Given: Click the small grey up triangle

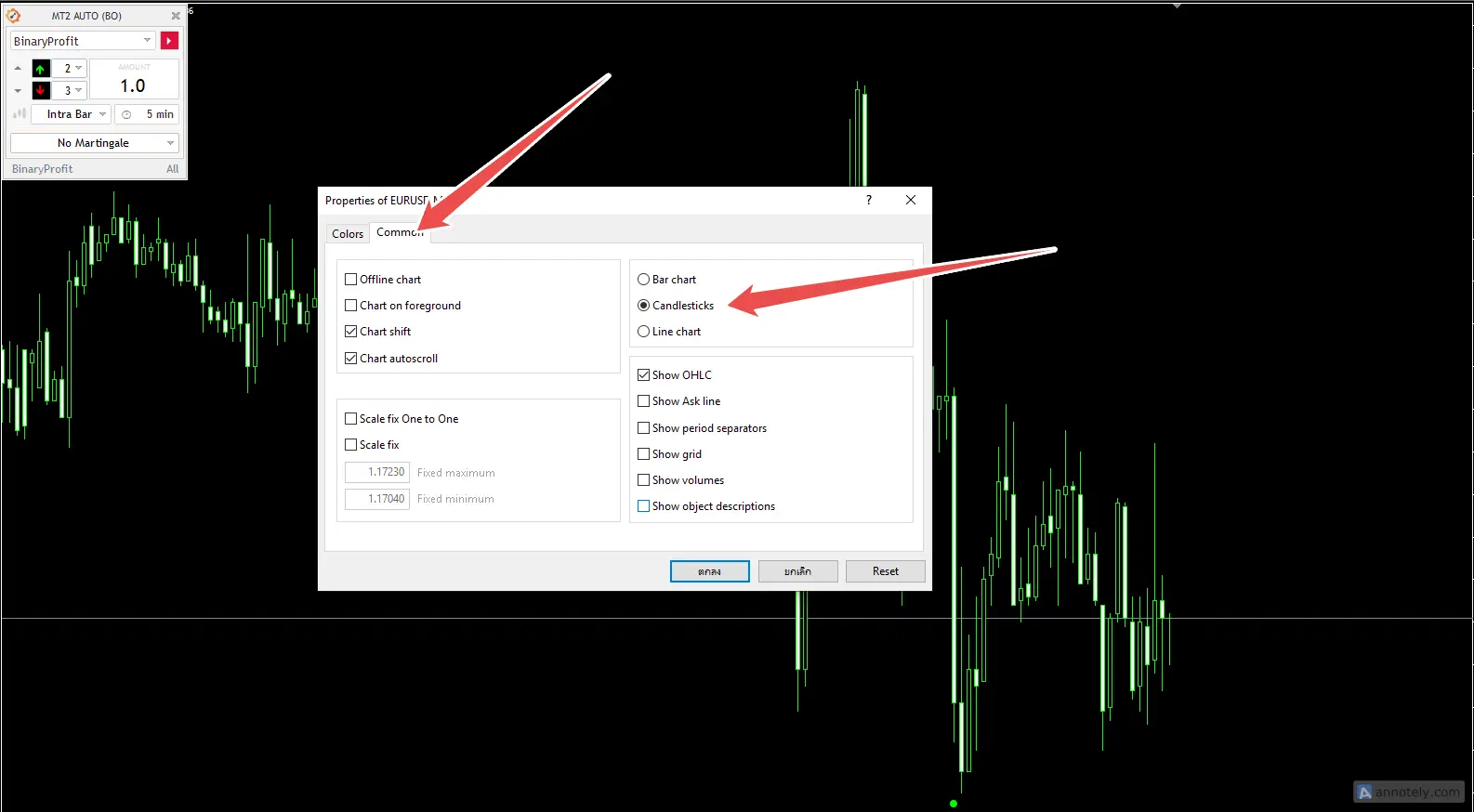Looking at the screenshot, I should pos(18,69).
